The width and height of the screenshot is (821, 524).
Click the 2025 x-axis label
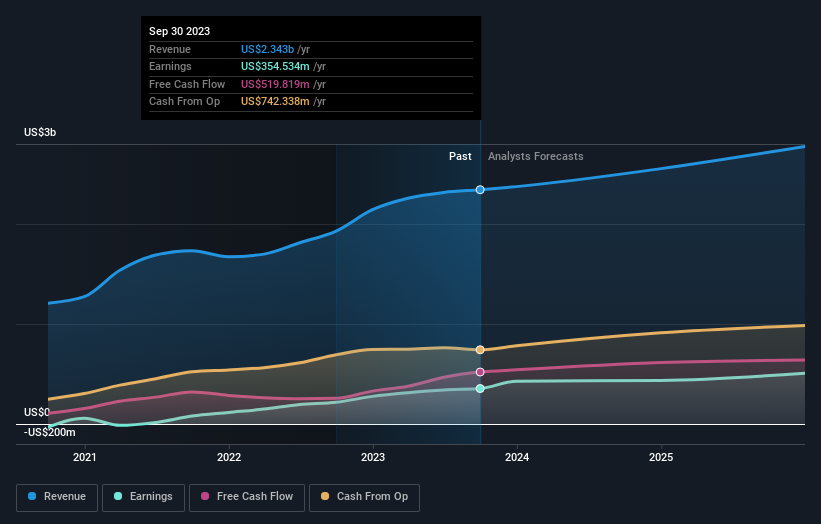pos(661,457)
